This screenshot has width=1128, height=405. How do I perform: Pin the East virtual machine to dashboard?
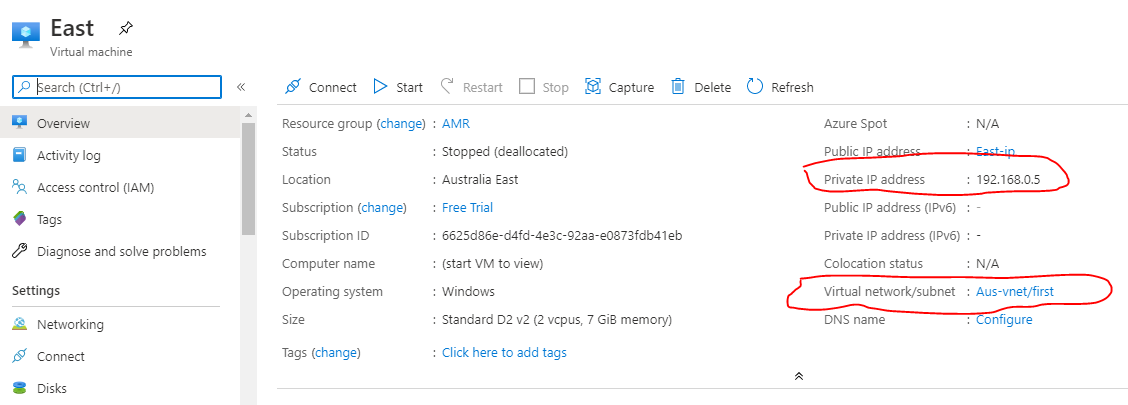[x=126, y=29]
